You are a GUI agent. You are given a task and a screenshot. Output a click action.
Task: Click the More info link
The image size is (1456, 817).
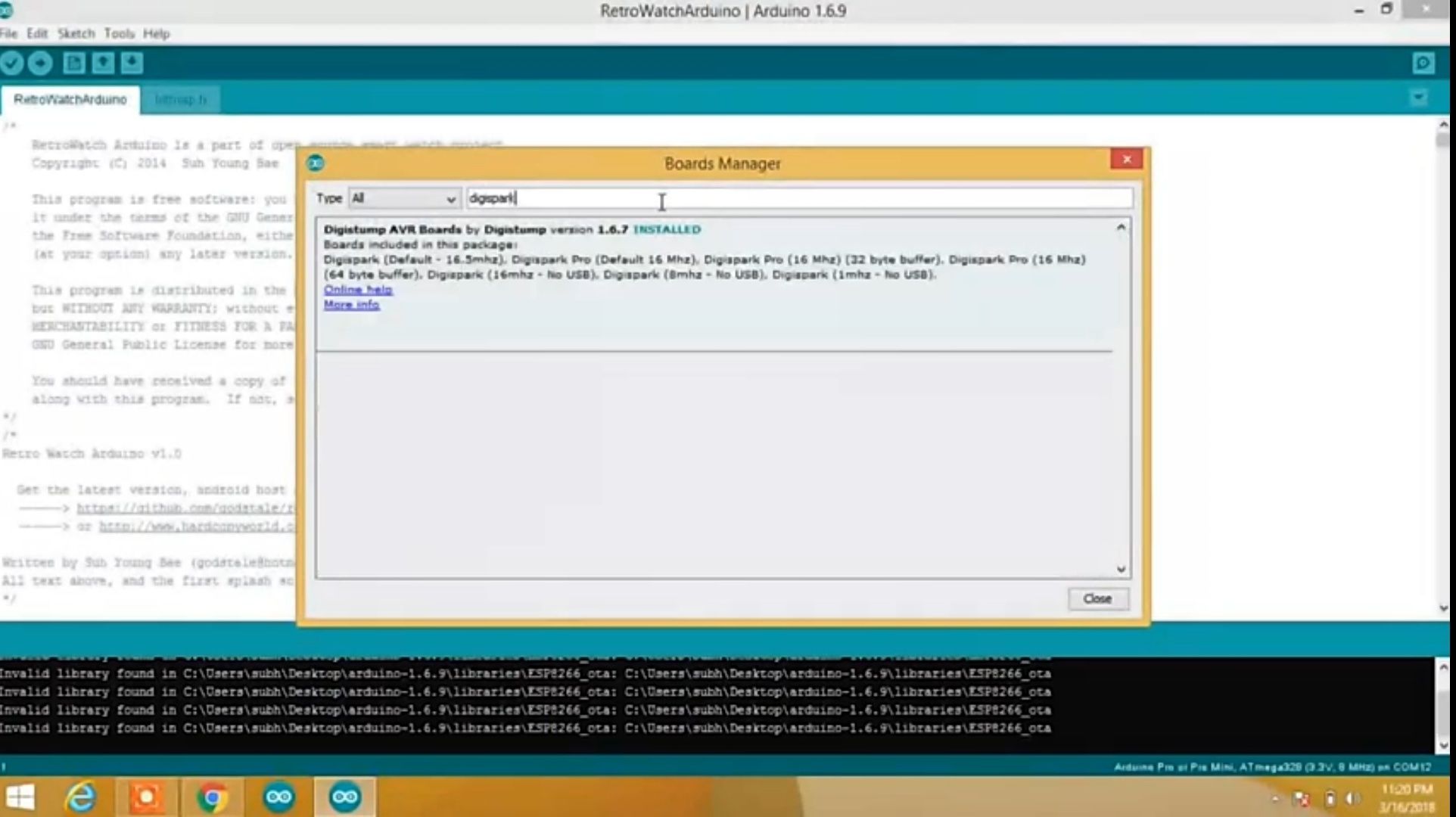click(350, 305)
